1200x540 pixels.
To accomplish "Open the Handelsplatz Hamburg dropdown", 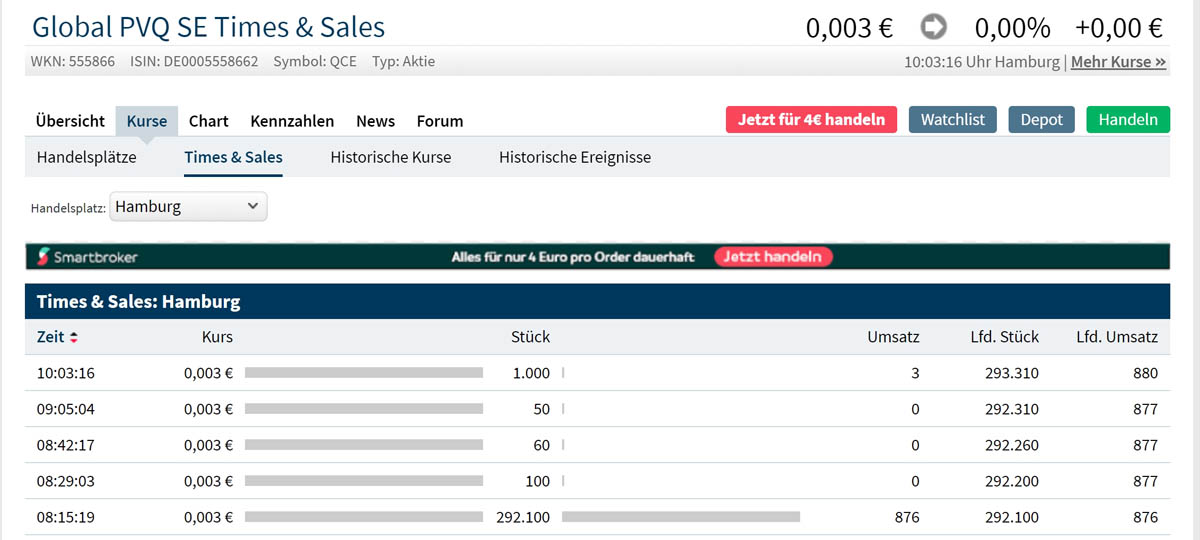I will pos(188,207).
